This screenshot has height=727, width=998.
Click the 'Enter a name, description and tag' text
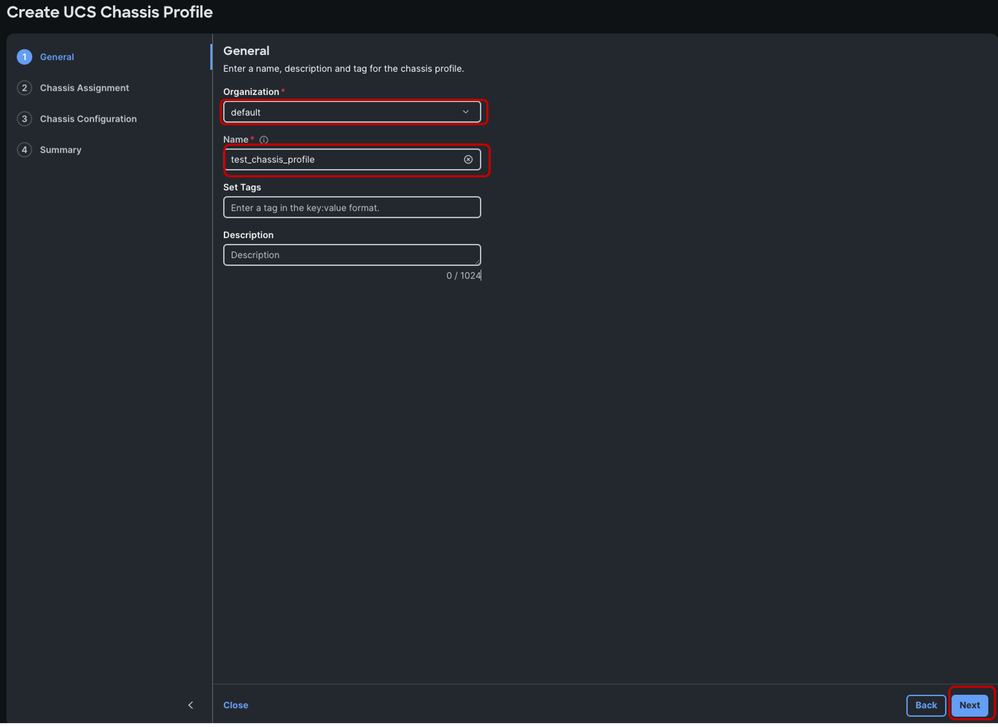pyautogui.click(x=344, y=69)
